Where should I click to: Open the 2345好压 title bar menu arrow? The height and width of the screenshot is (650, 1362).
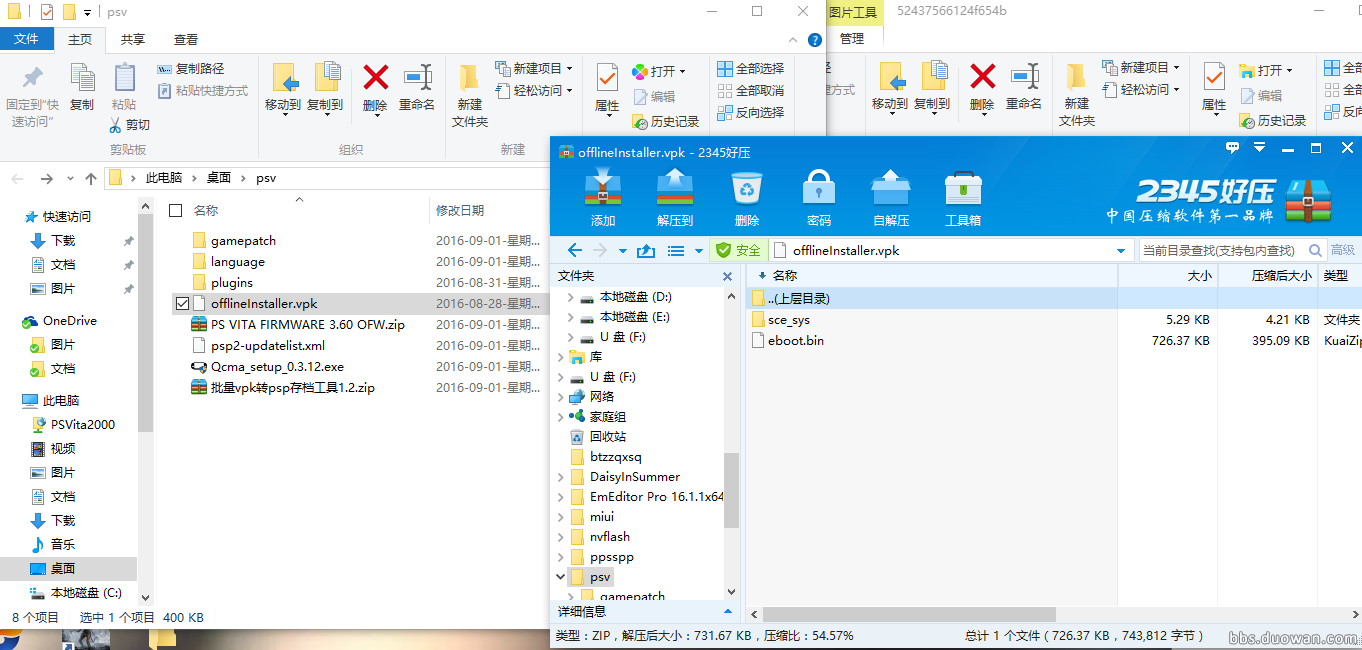1259,148
